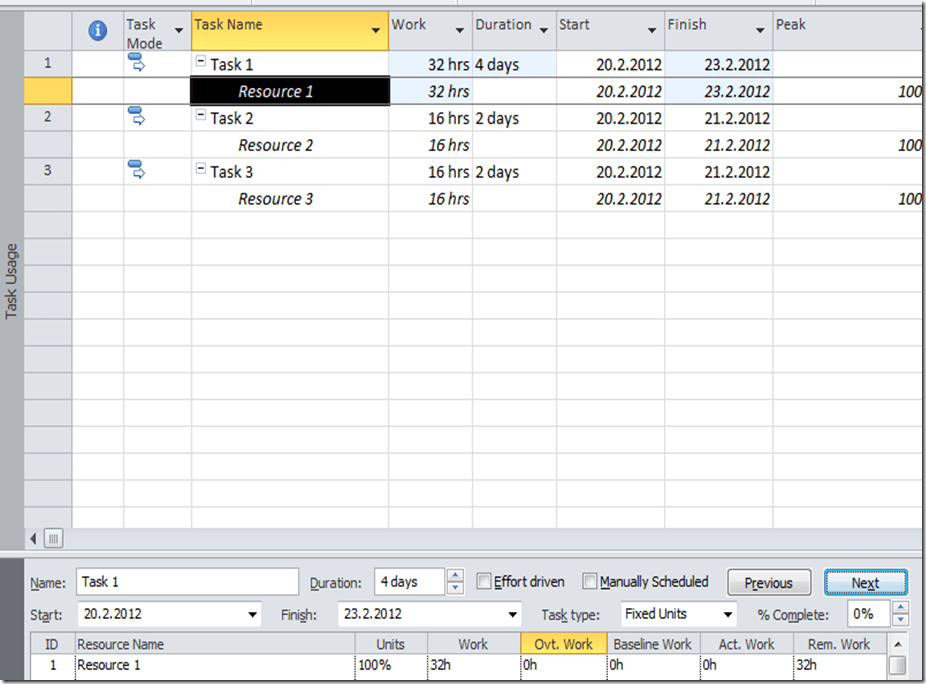Image resolution: width=926 pixels, height=684 pixels.
Task: Click Task 2 auto-schedule mode icon
Action: 137,117
